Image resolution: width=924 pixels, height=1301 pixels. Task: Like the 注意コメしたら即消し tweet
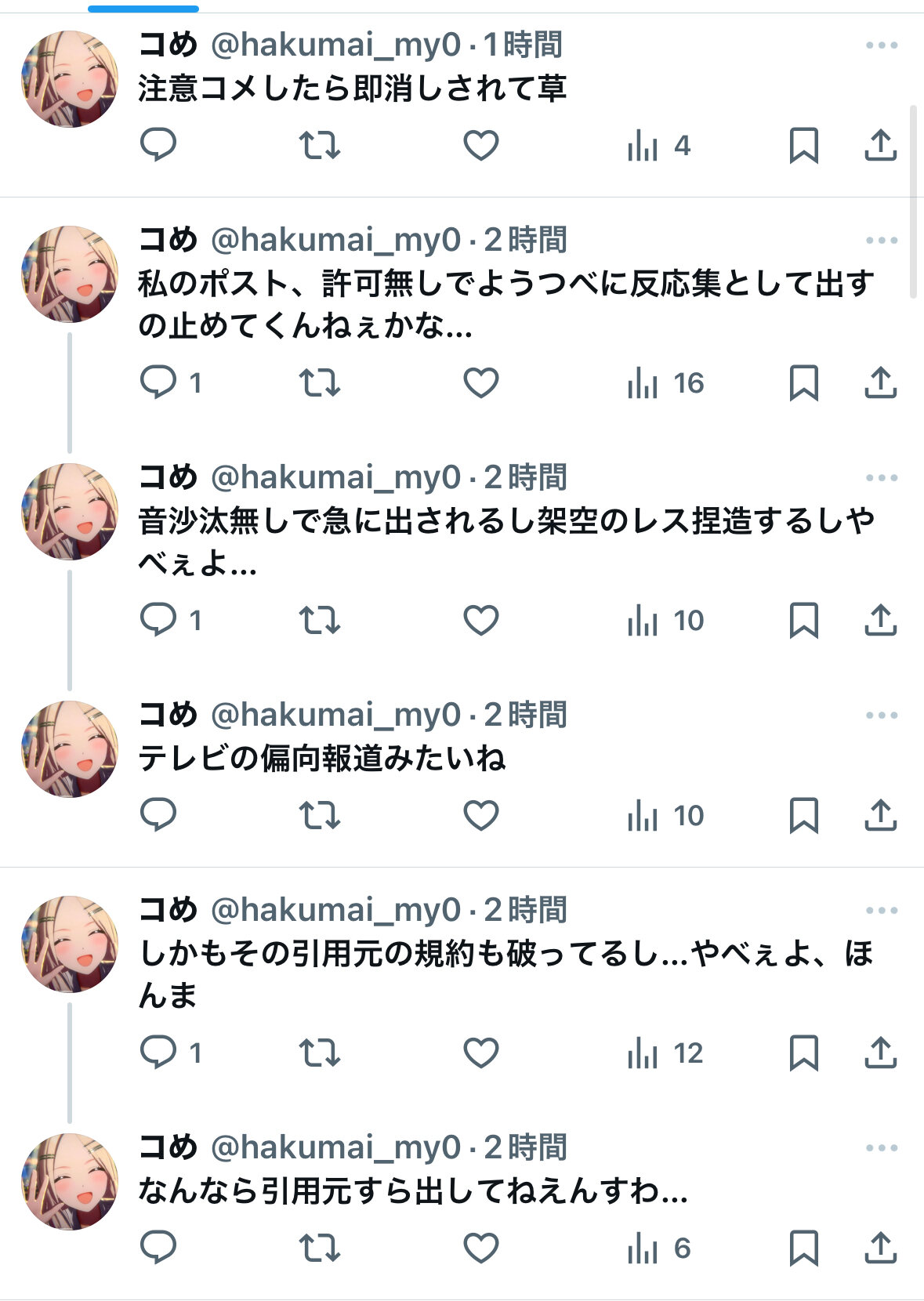pyautogui.click(x=480, y=145)
